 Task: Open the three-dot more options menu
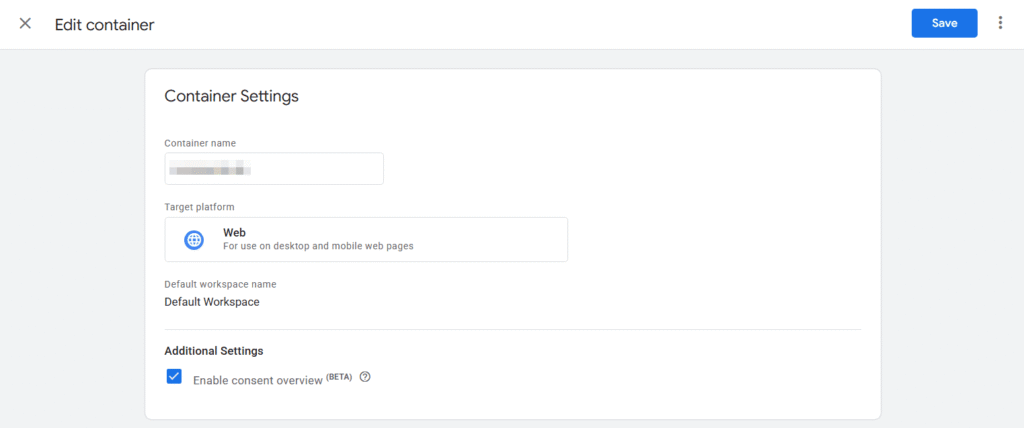click(1000, 24)
